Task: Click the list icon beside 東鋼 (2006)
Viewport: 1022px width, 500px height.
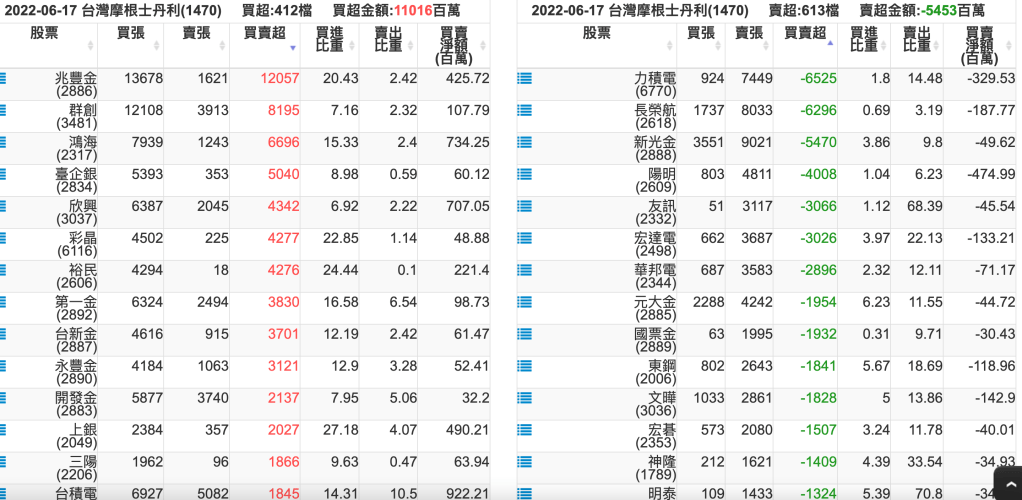Action: [524, 366]
